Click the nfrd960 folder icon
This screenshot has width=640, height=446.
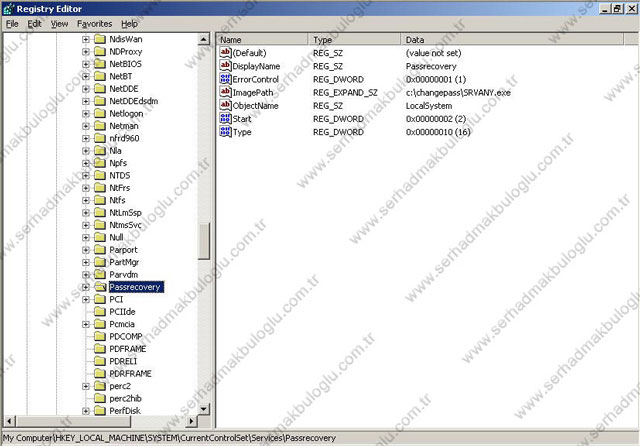pyautogui.click(x=100, y=138)
